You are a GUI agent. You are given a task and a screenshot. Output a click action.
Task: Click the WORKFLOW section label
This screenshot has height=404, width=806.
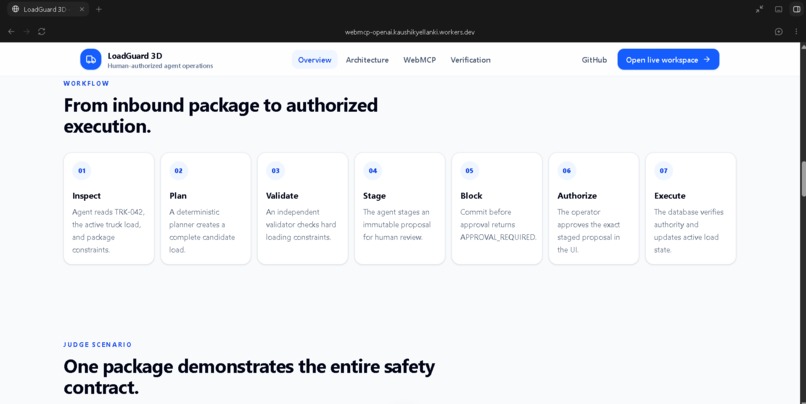[86, 83]
